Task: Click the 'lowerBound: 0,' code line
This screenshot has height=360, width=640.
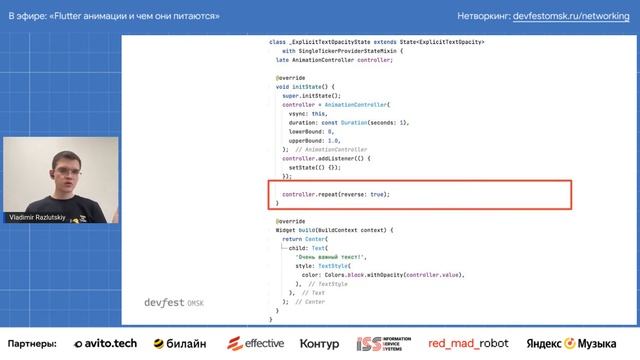Action: (x=311, y=131)
